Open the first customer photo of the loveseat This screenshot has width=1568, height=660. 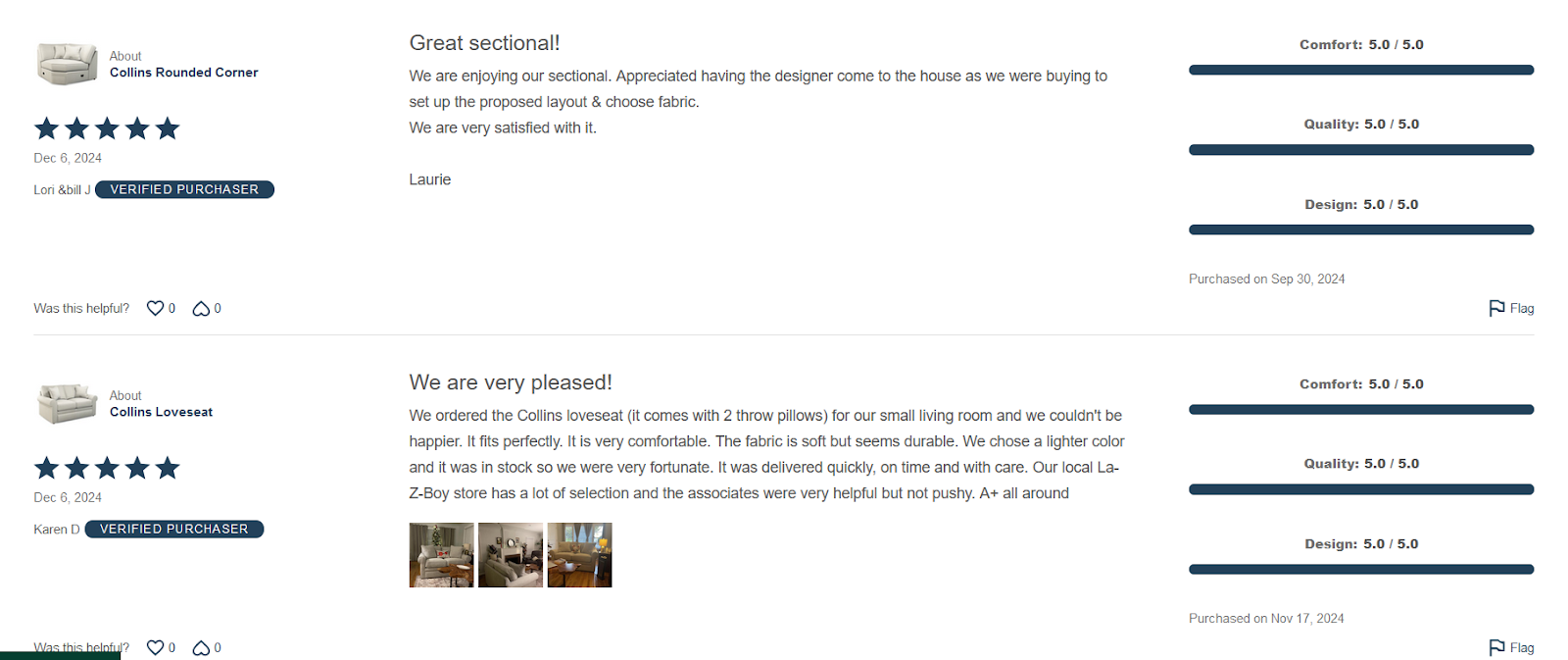[x=441, y=555]
